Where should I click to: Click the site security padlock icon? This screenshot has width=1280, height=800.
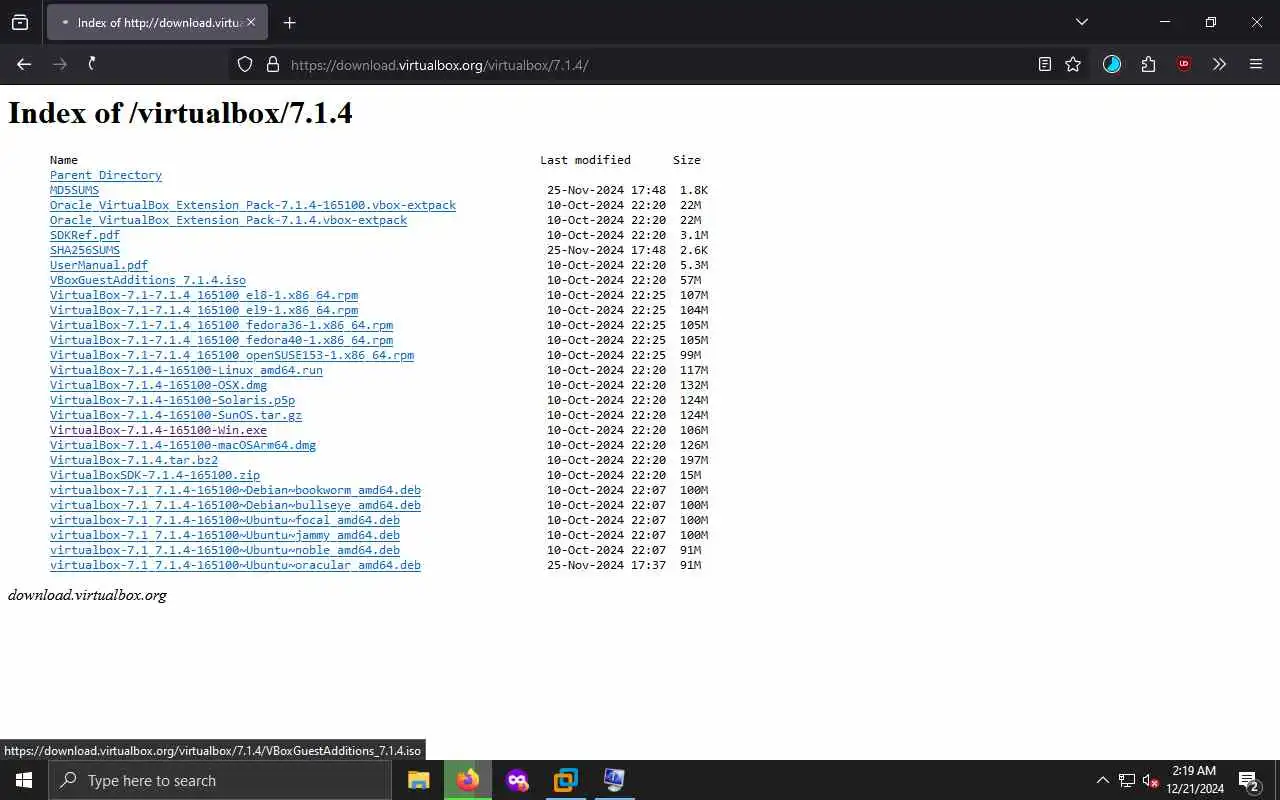click(x=272, y=64)
